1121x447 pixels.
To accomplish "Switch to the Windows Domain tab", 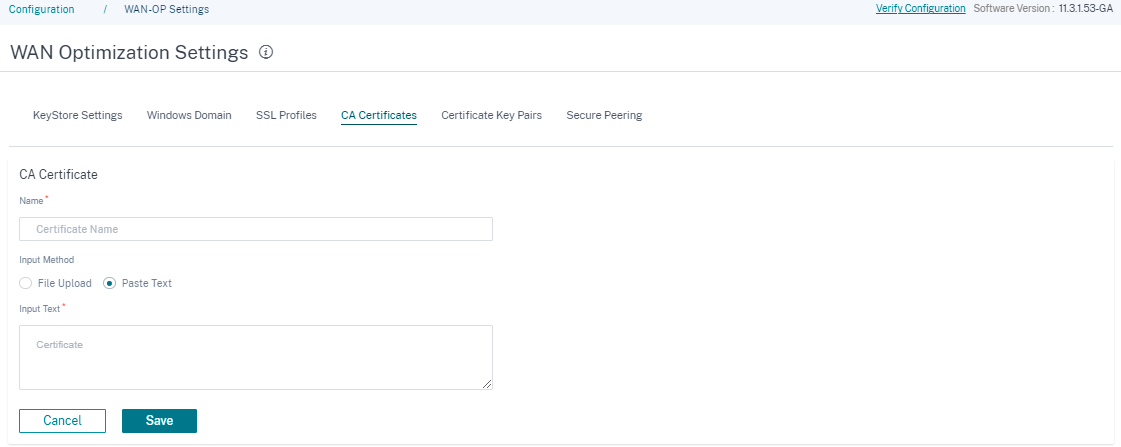I will click(x=189, y=115).
